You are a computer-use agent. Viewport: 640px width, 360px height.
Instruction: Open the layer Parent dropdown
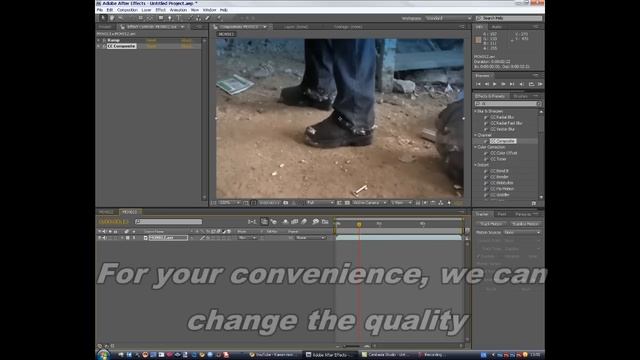coord(310,238)
